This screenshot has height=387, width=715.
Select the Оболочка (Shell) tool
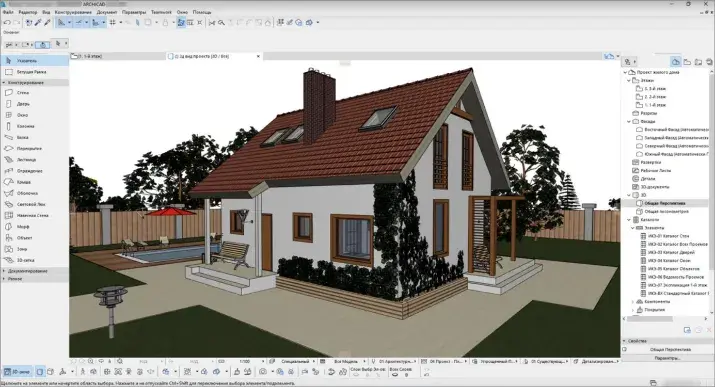click(x=35, y=193)
